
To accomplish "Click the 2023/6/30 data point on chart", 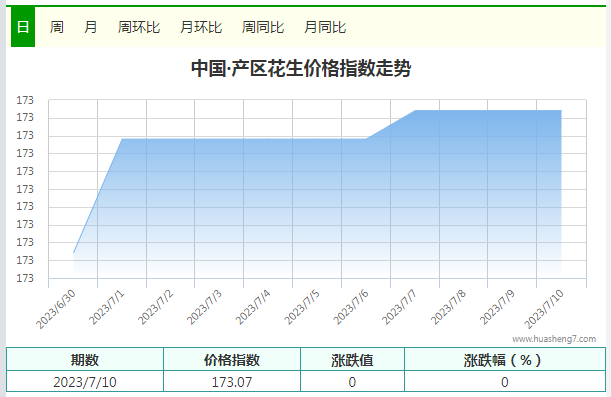I will 73,253.
